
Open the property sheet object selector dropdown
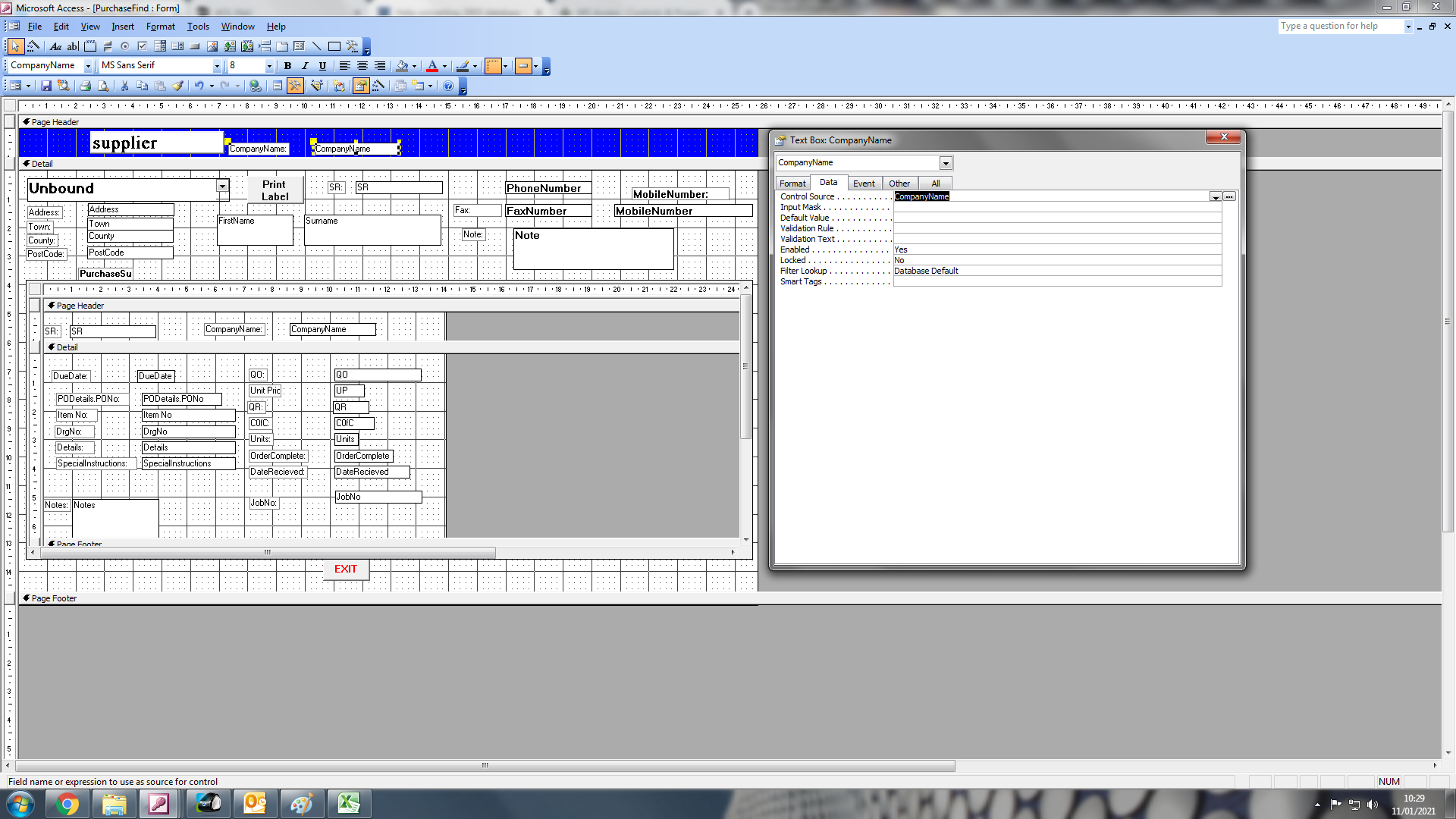coord(946,163)
